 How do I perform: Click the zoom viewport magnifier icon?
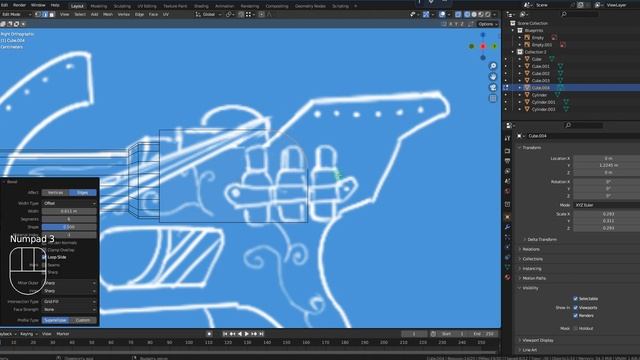point(493,66)
